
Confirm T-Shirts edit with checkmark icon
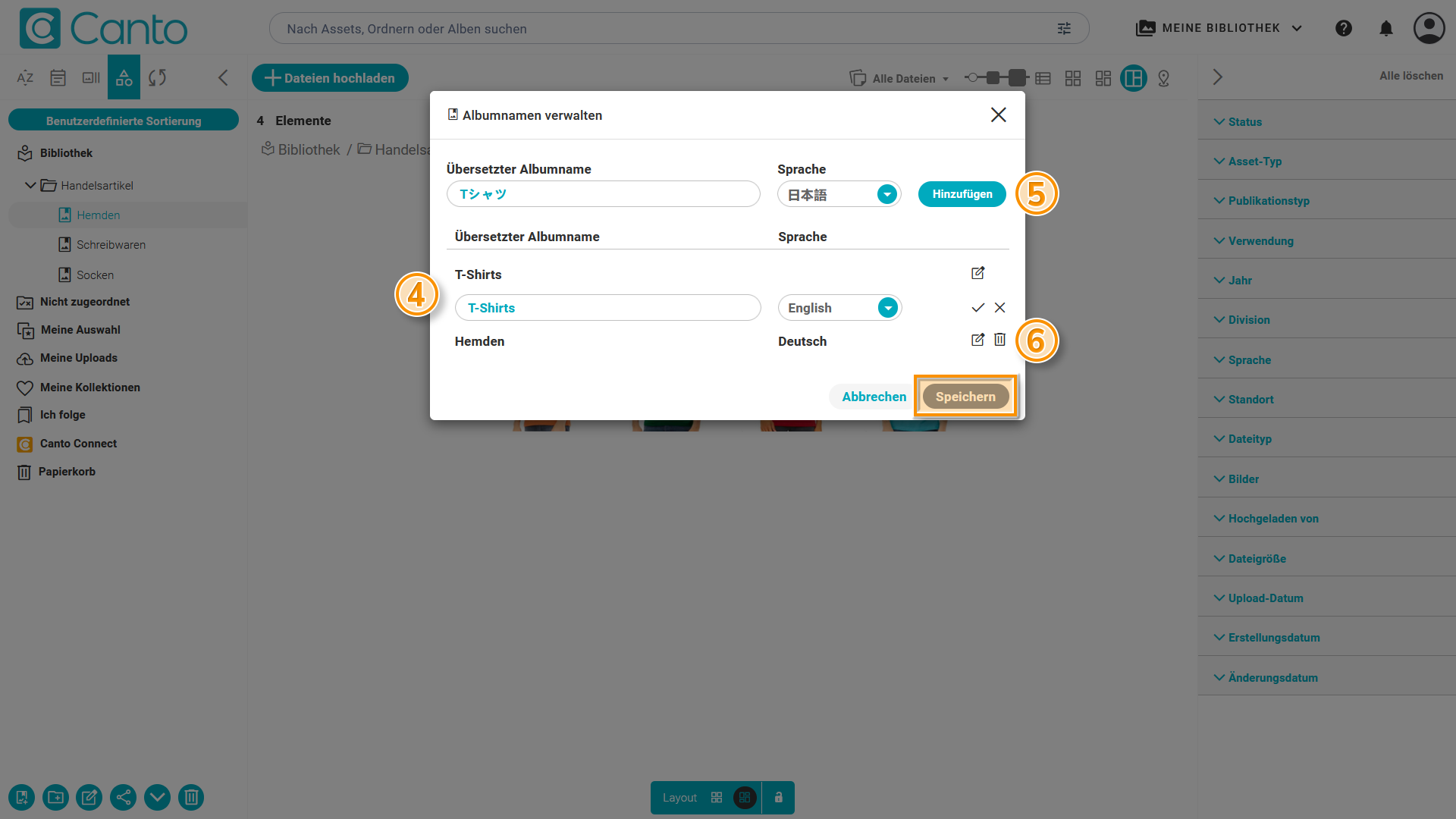pos(977,307)
